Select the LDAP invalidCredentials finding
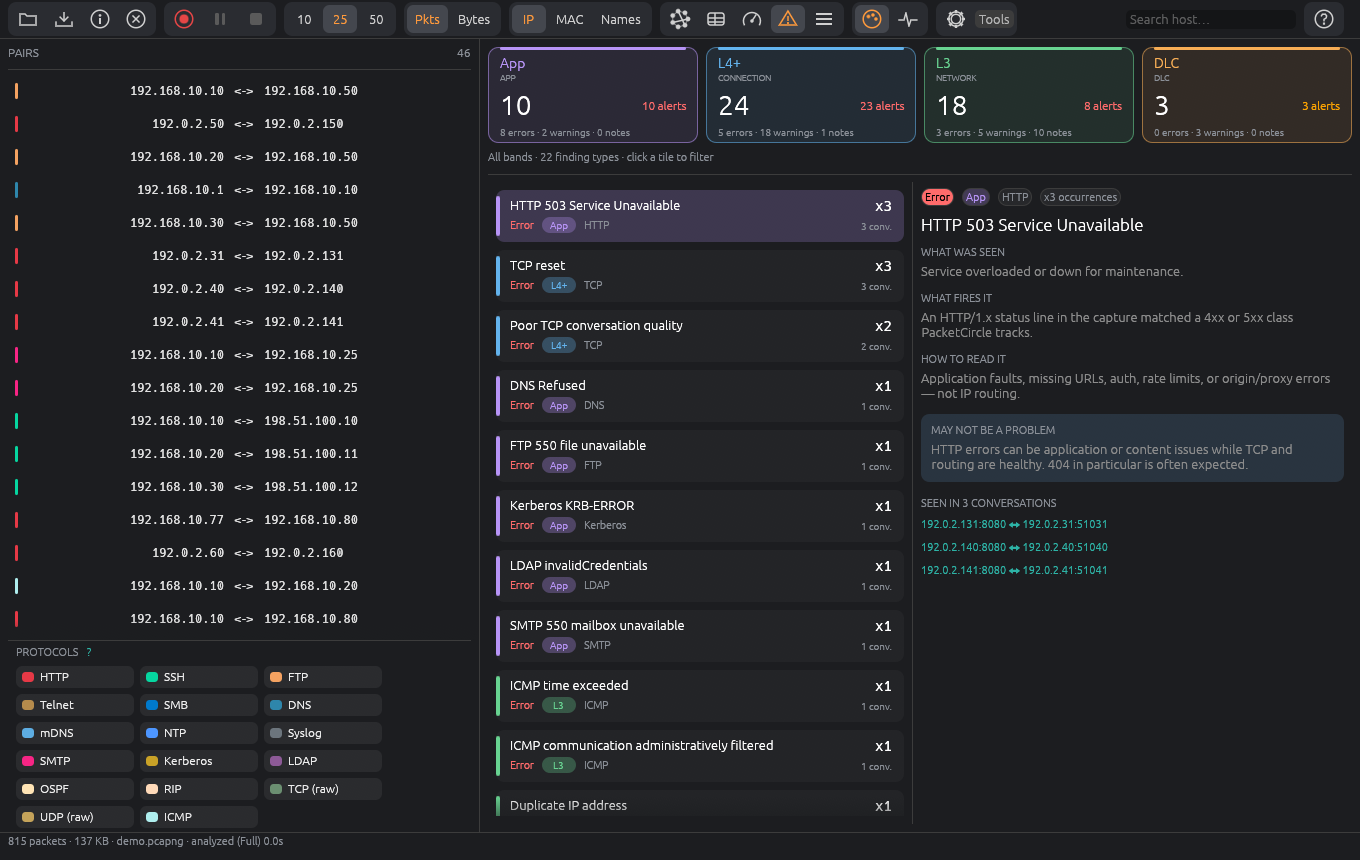 click(700, 575)
